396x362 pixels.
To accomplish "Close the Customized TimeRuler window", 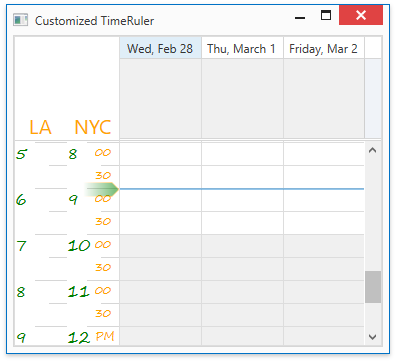I will (x=361, y=15).
